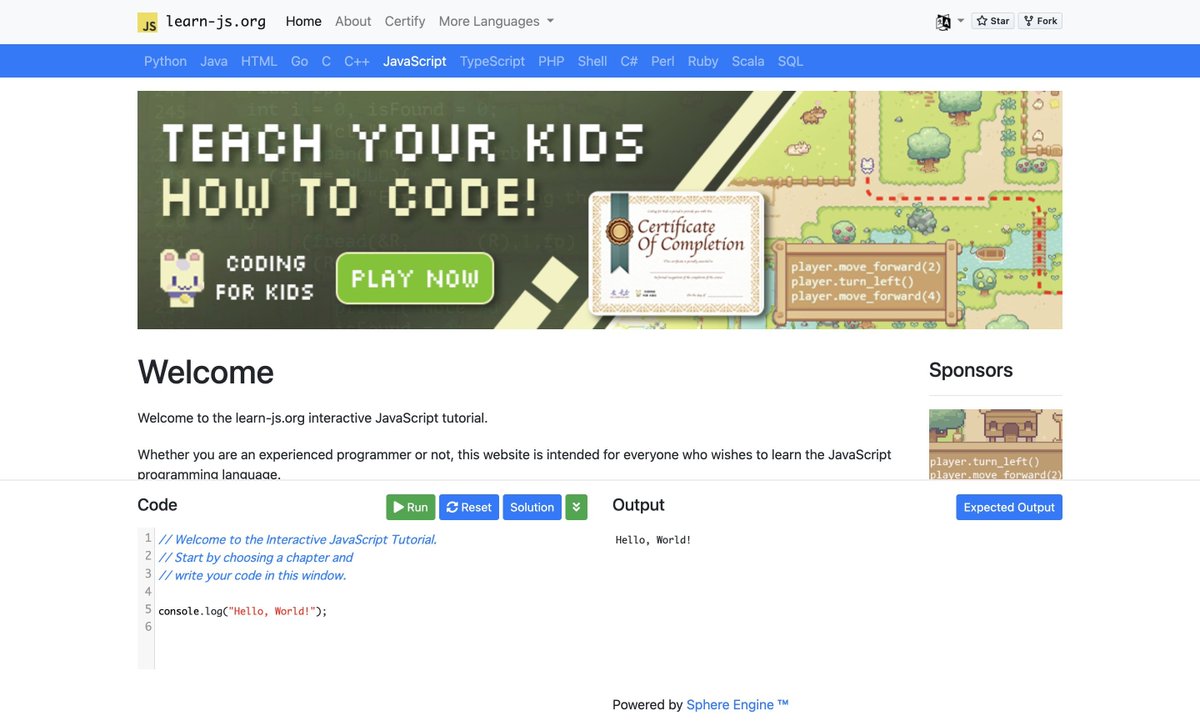Open the Sphere Engine link

(737, 705)
